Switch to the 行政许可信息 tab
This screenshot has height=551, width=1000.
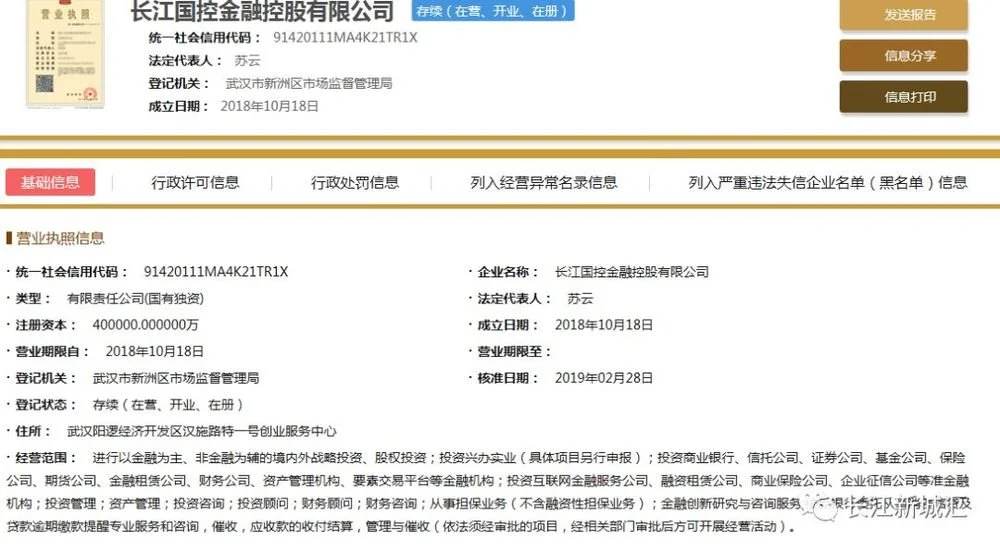coord(195,183)
